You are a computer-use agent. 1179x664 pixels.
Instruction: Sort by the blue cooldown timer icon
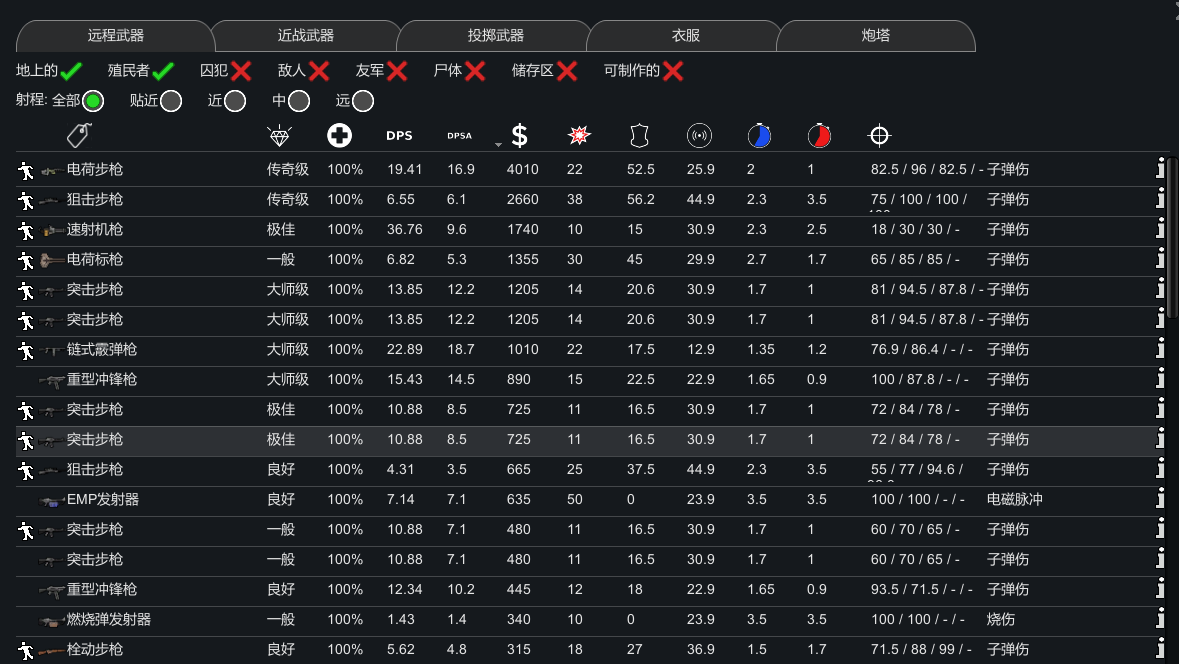pos(759,135)
